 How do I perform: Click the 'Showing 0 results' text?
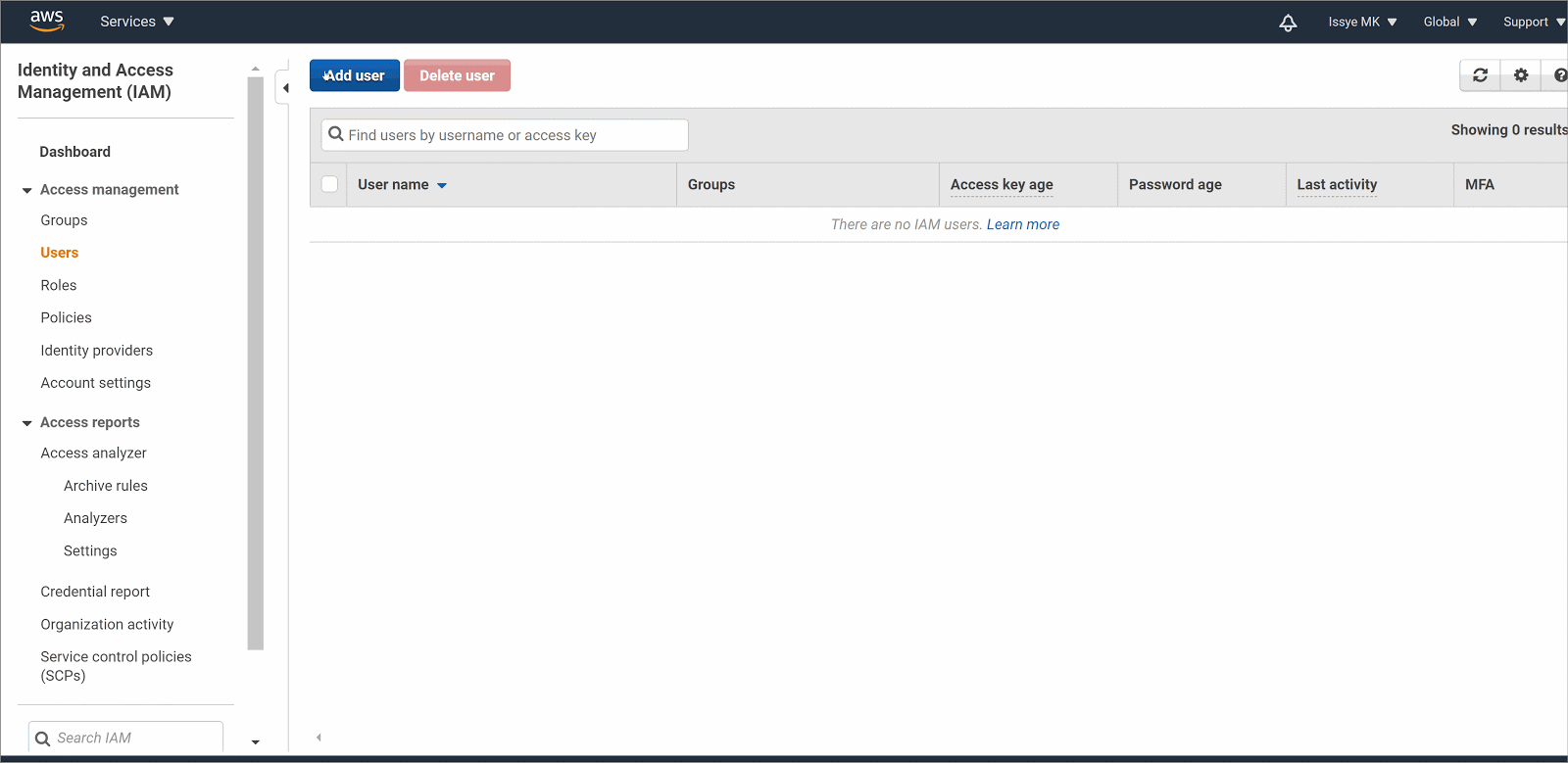point(1509,129)
